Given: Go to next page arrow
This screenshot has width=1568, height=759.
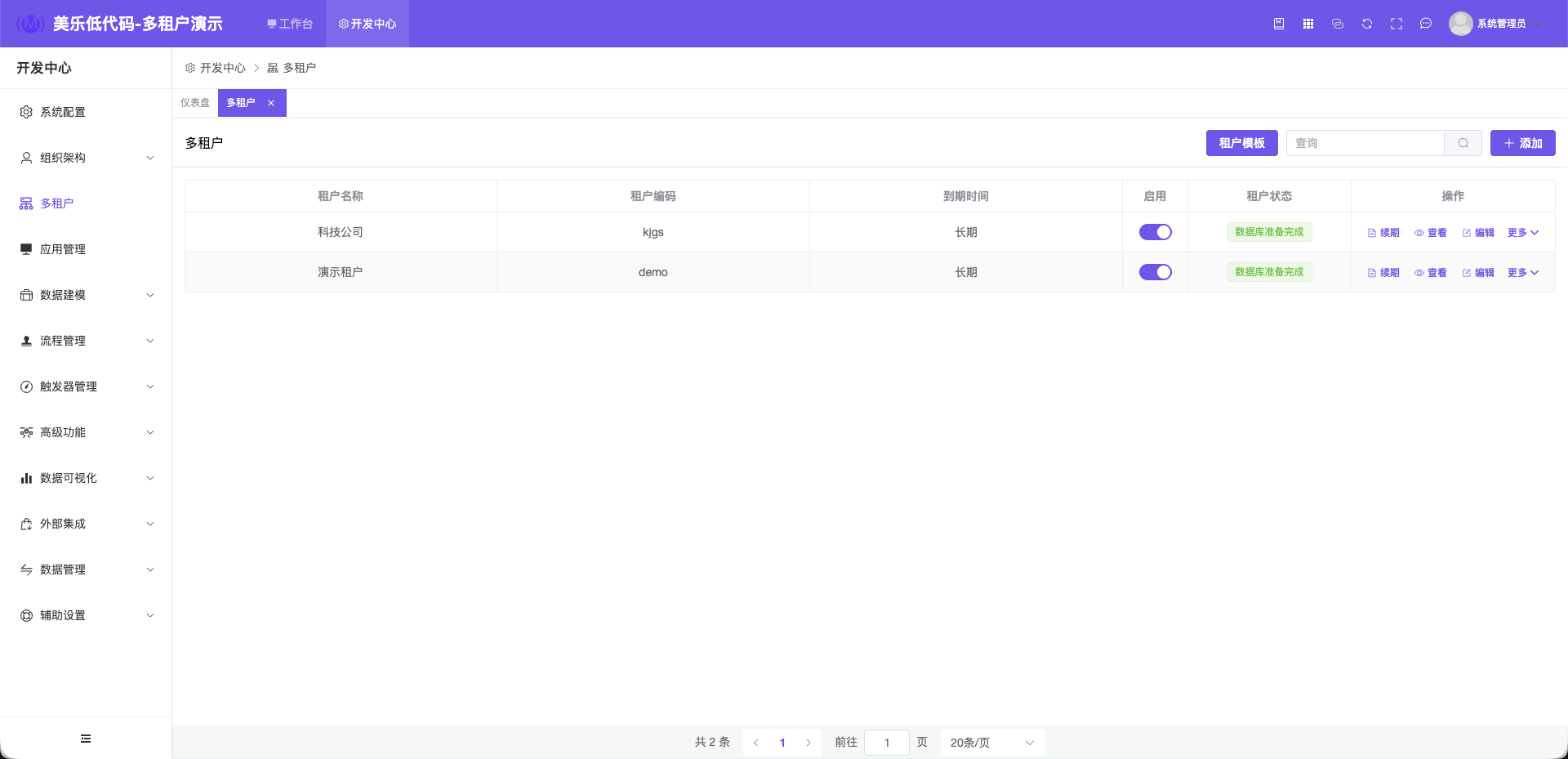Looking at the screenshot, I should (x=808, y=743).
